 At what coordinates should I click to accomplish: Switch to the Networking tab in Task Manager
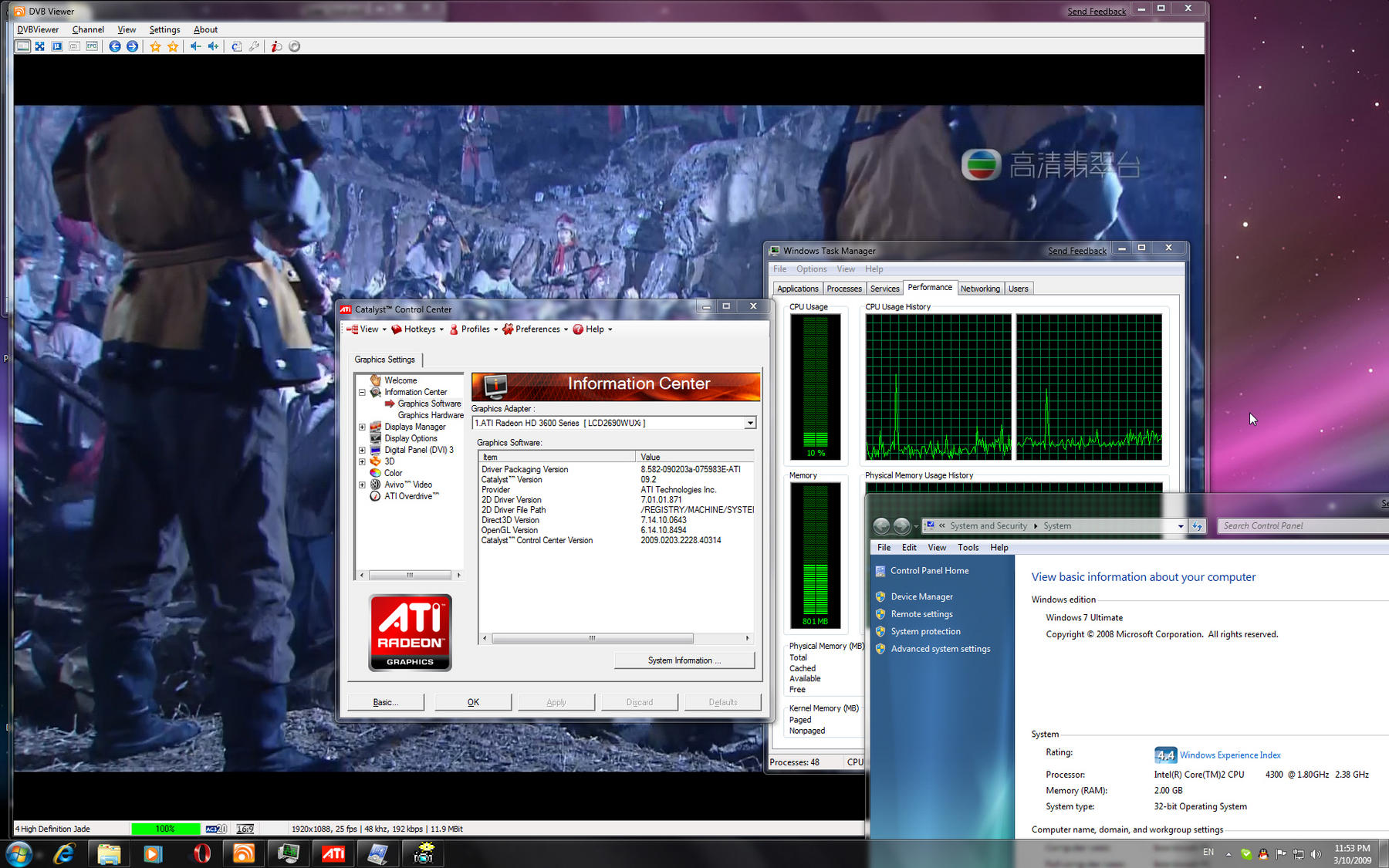point(980,289)
